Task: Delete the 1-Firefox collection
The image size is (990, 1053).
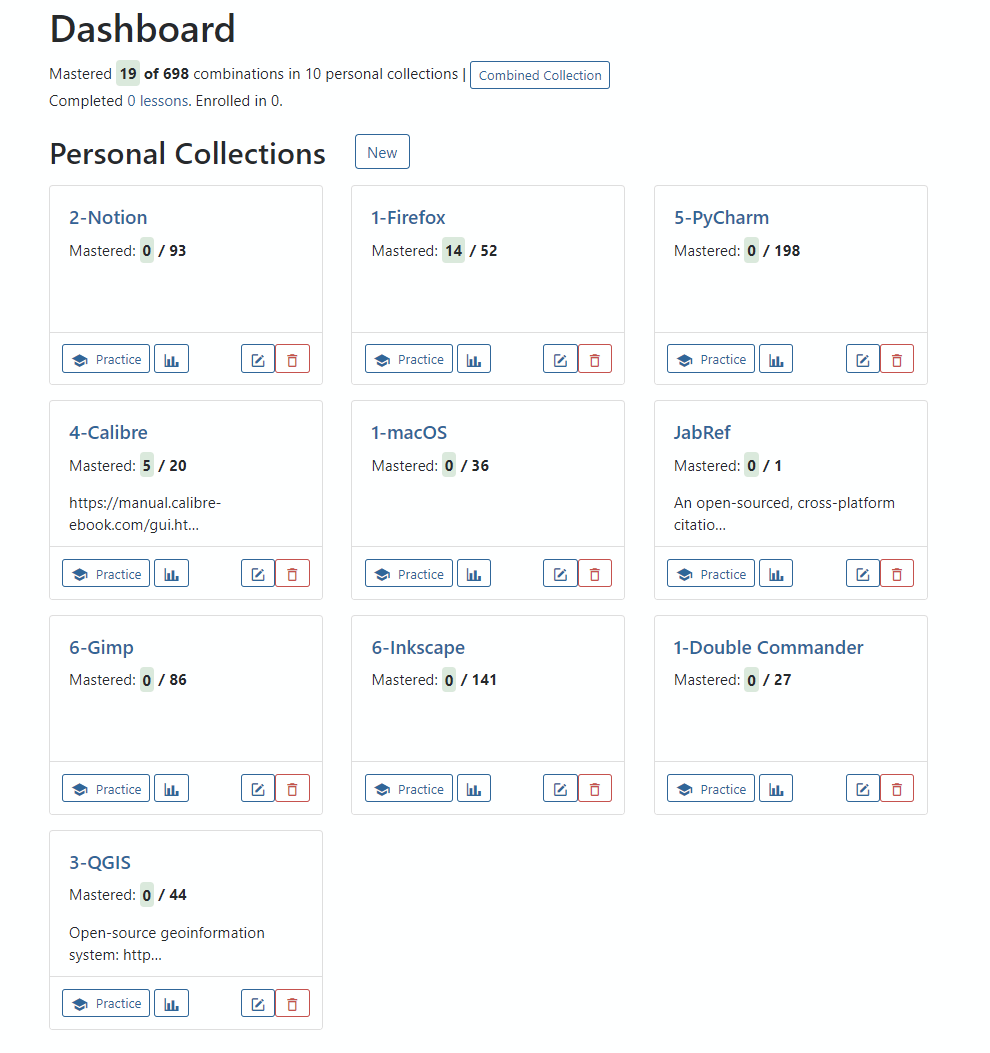Action: point(594,359)
